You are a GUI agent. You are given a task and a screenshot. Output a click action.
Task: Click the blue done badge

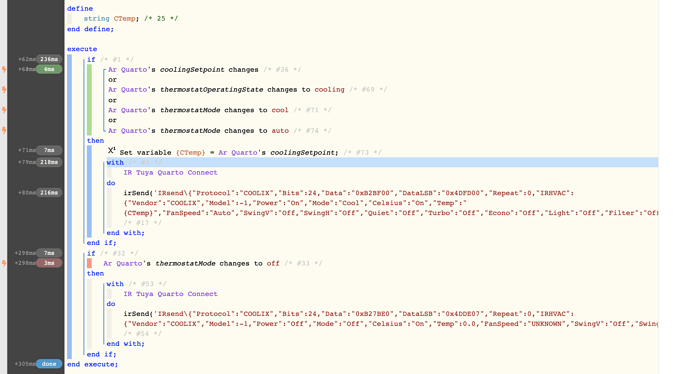tap(49, 364)
